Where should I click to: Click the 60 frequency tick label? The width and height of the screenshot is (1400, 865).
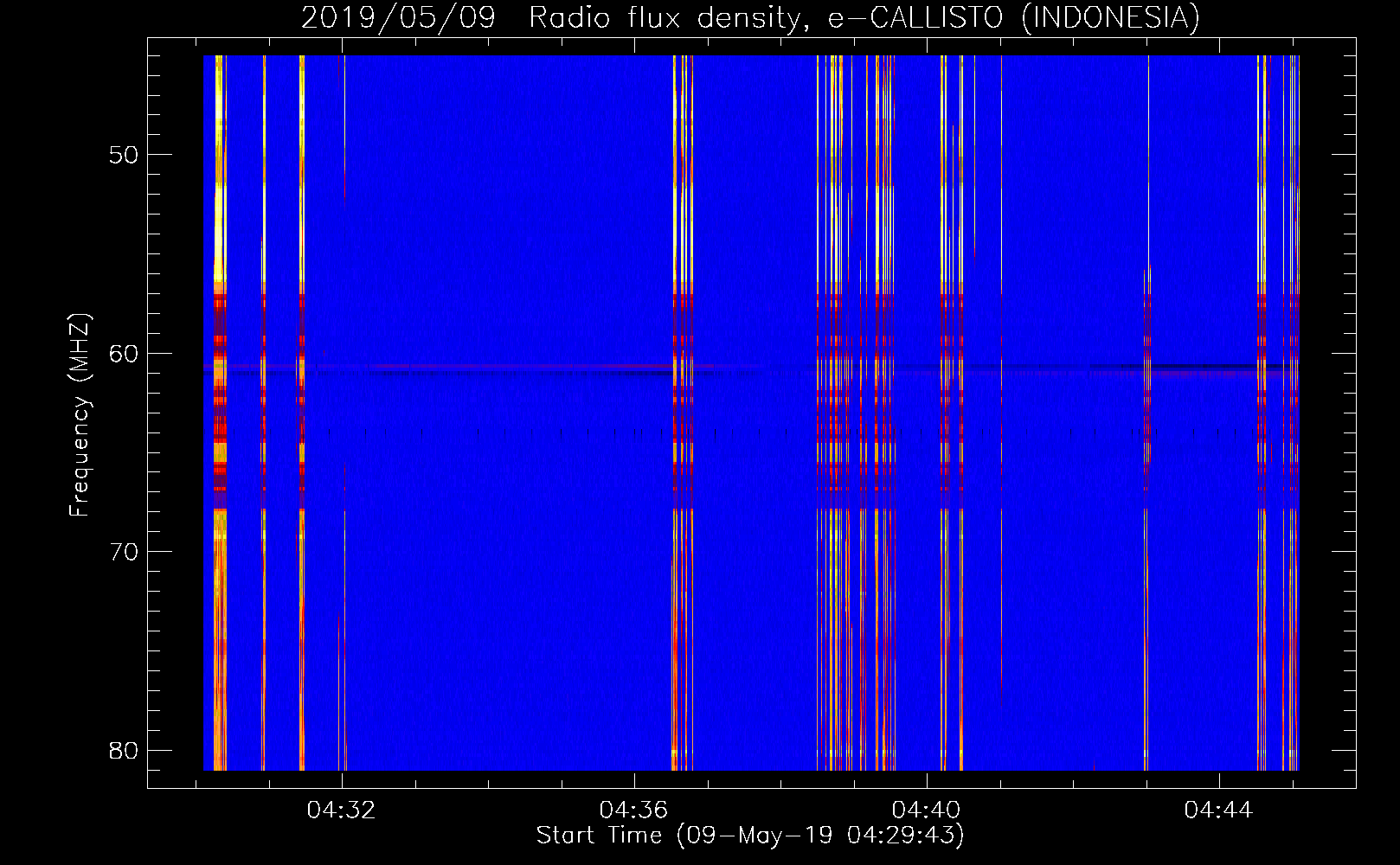(x=124, y=353)
